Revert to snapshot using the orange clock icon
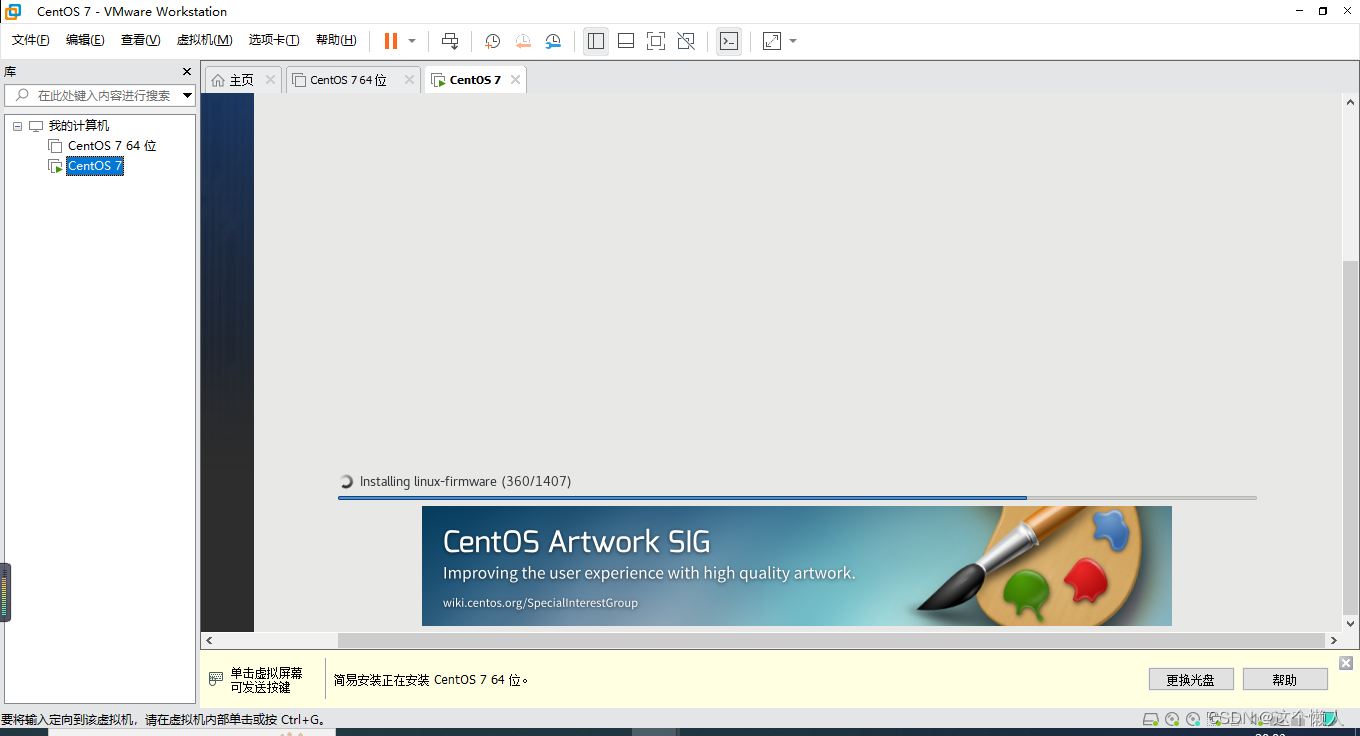 523,41
